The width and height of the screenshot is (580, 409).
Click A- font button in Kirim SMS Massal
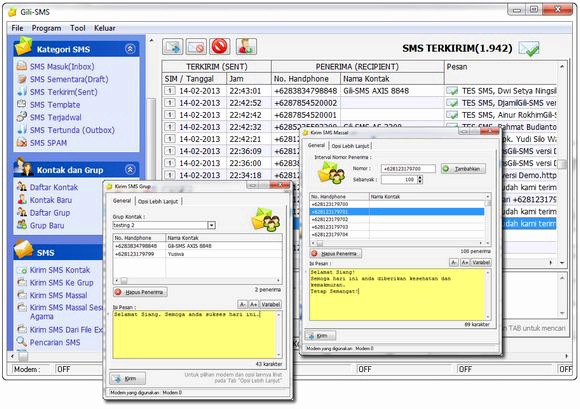tap(453, 262)
